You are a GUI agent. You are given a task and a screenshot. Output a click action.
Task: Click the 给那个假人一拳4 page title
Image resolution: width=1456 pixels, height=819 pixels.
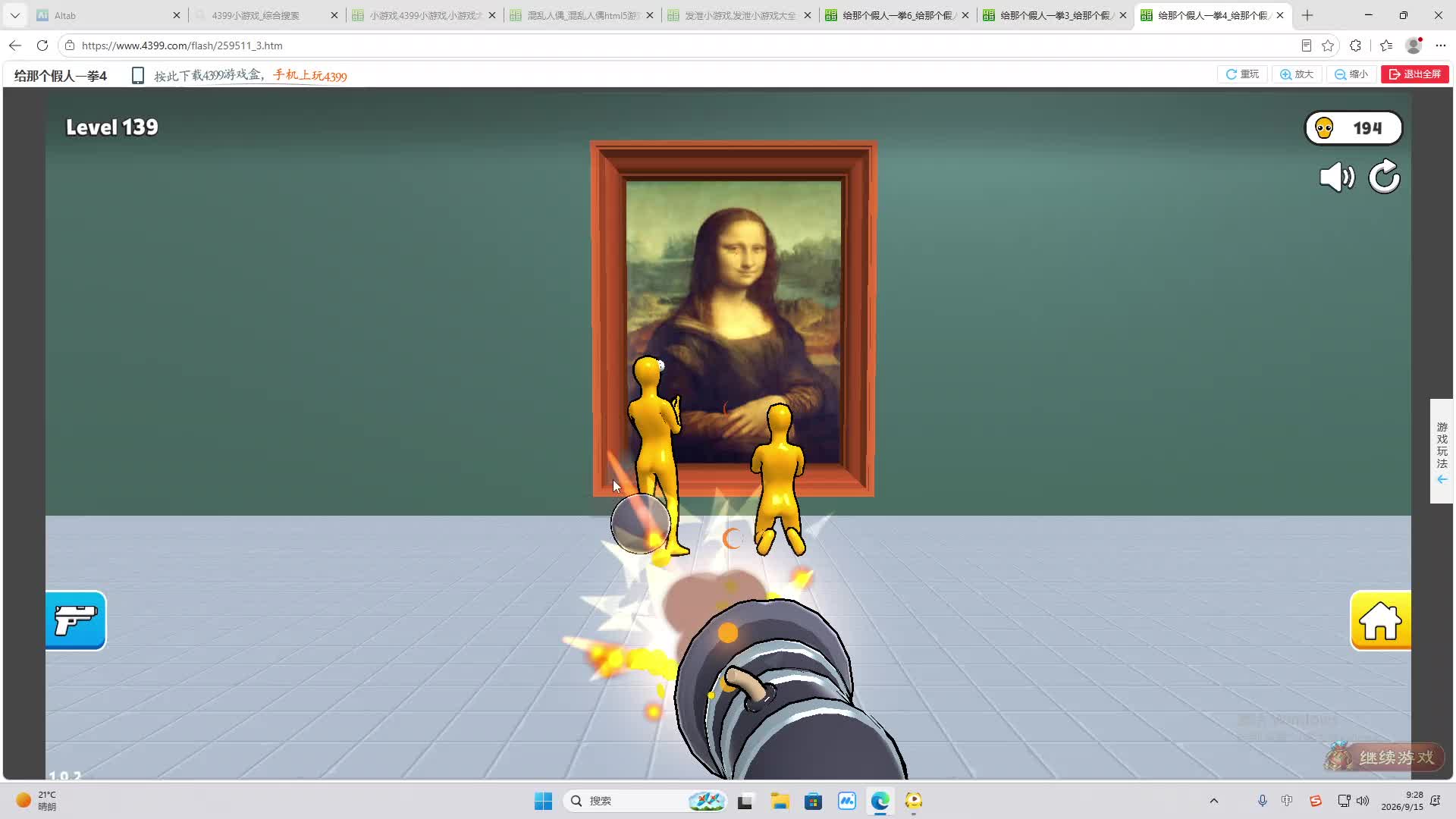tap(61, 76)
